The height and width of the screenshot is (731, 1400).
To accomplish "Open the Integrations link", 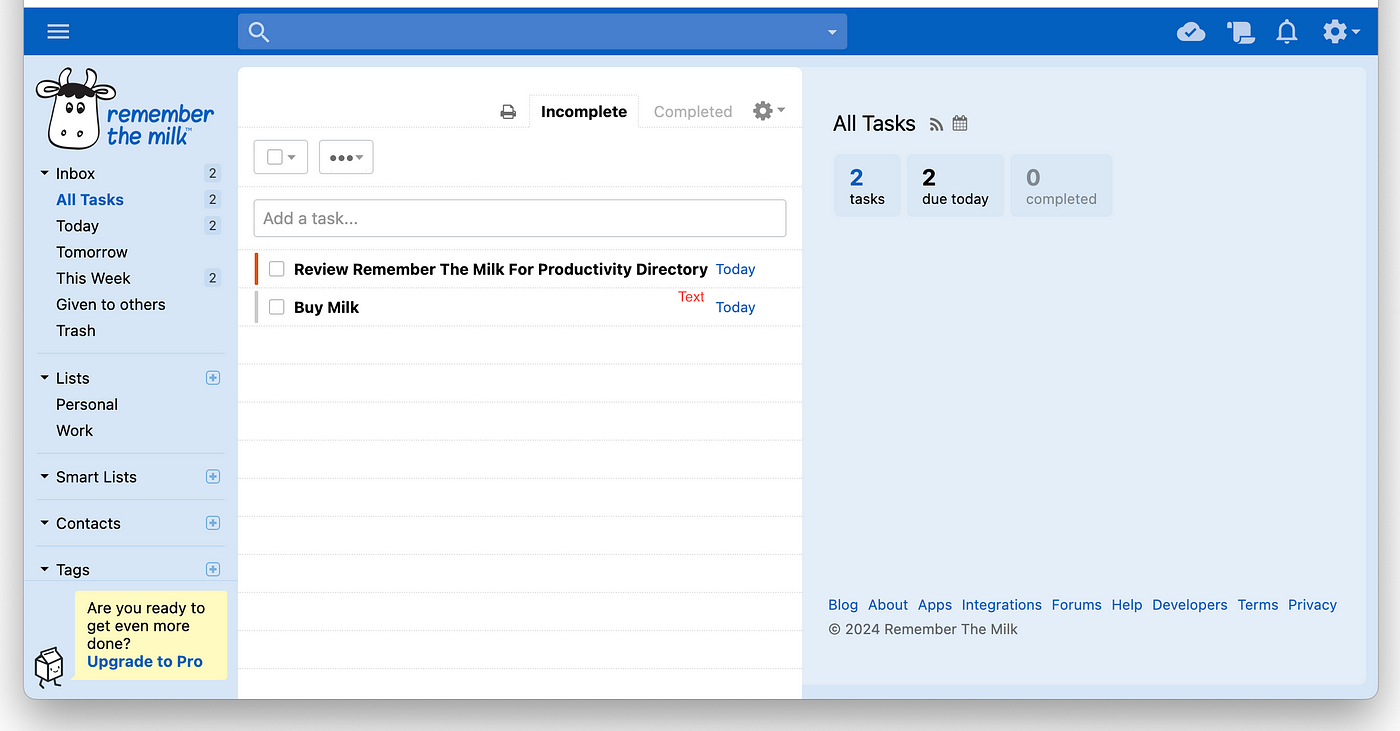I will (1002, 605).
